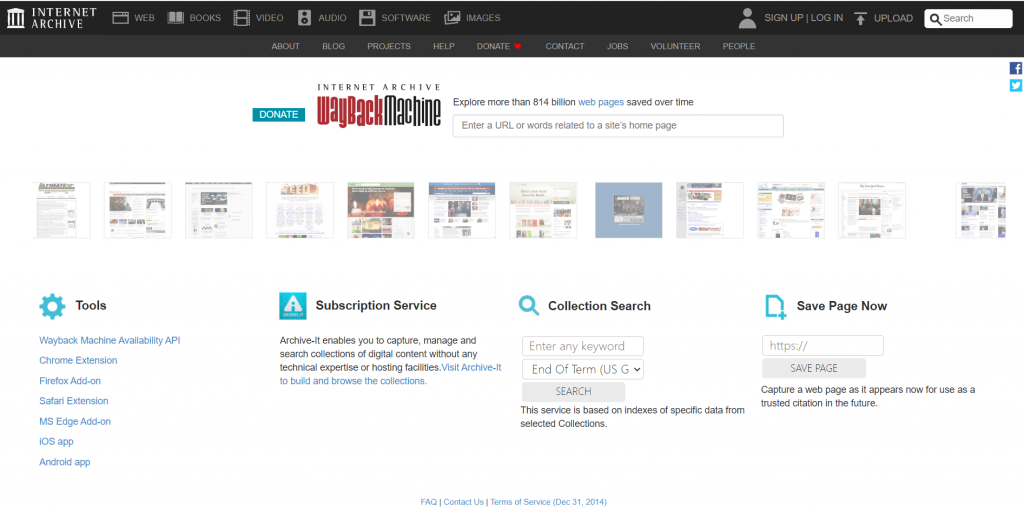Open the Chrome Extension link
The image size is (1024, 508).
(78, 360)
